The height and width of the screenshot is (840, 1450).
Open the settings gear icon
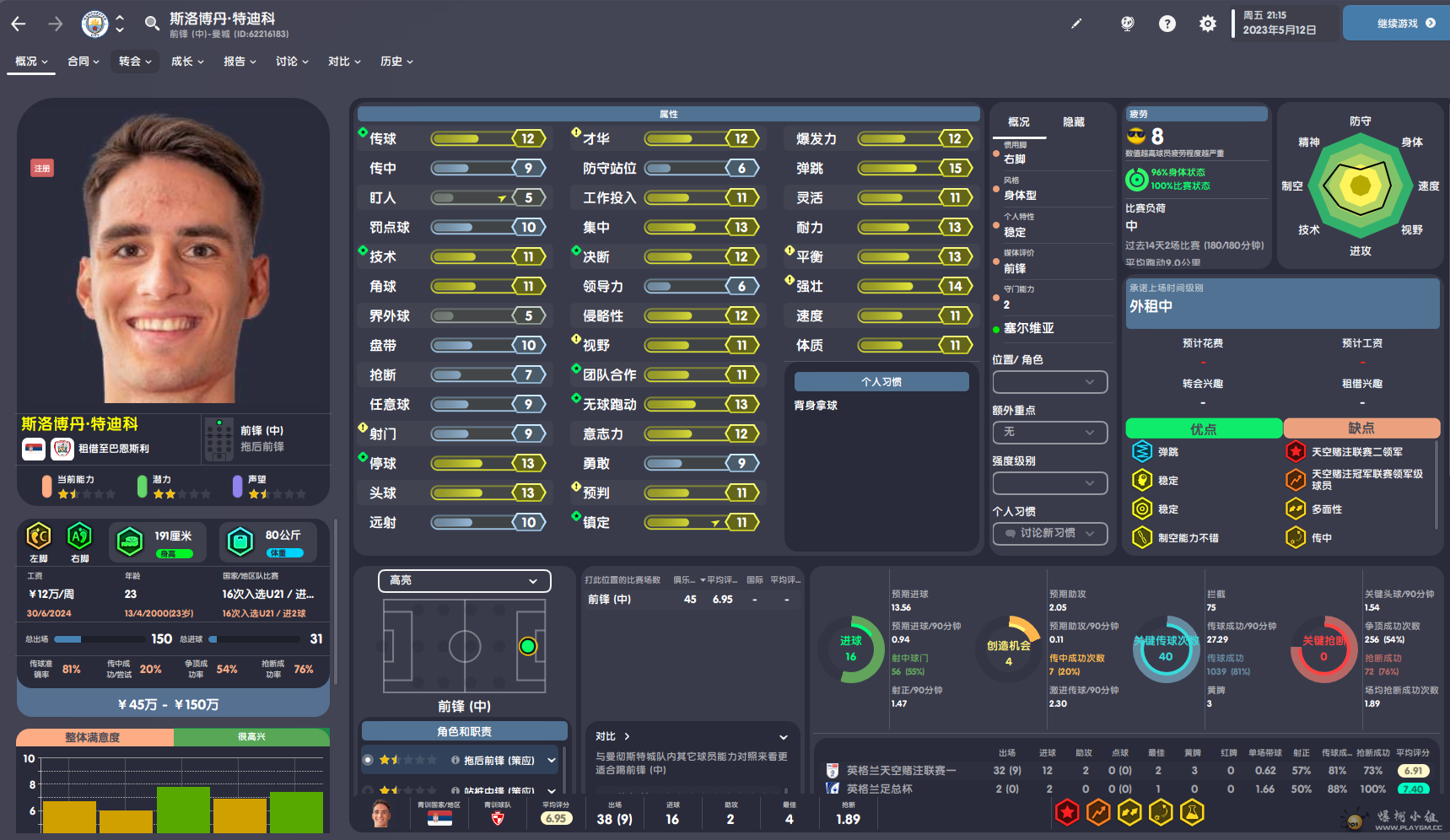[1208, 24]
